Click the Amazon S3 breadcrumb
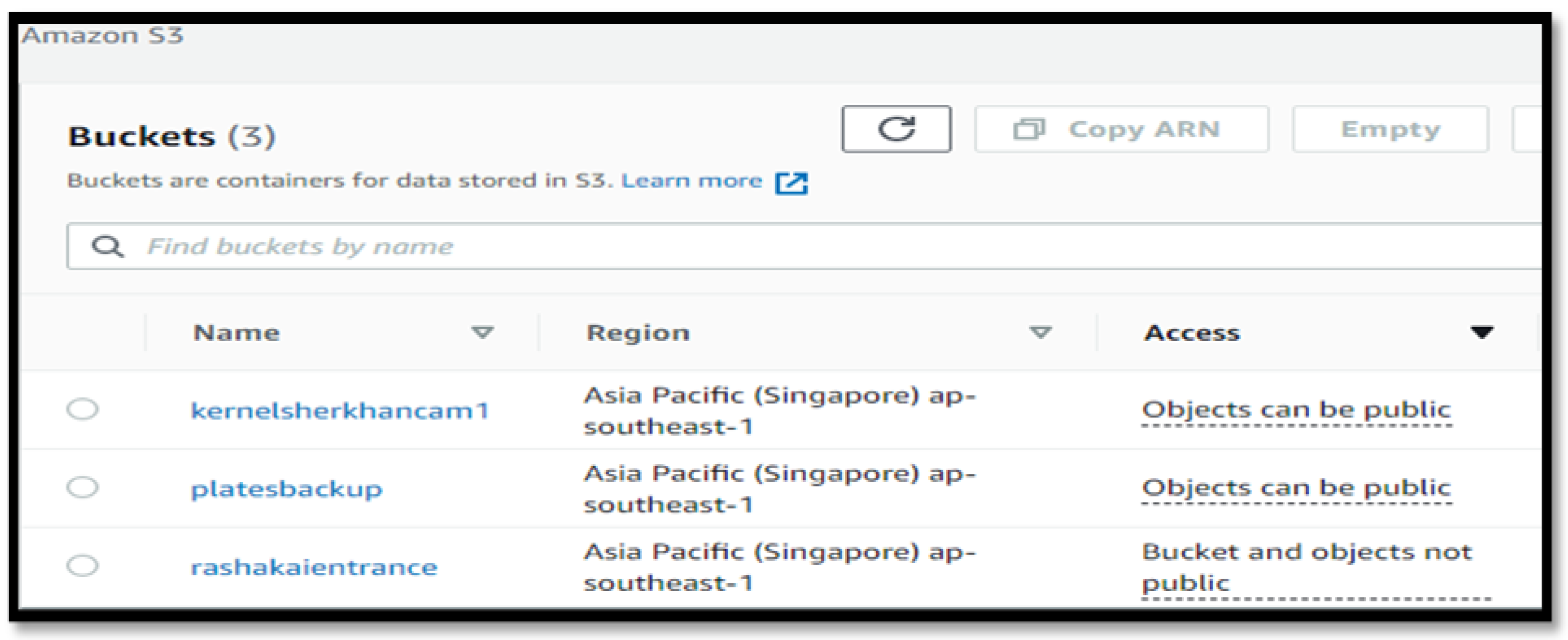The image size is (1568, 640). 102,35
